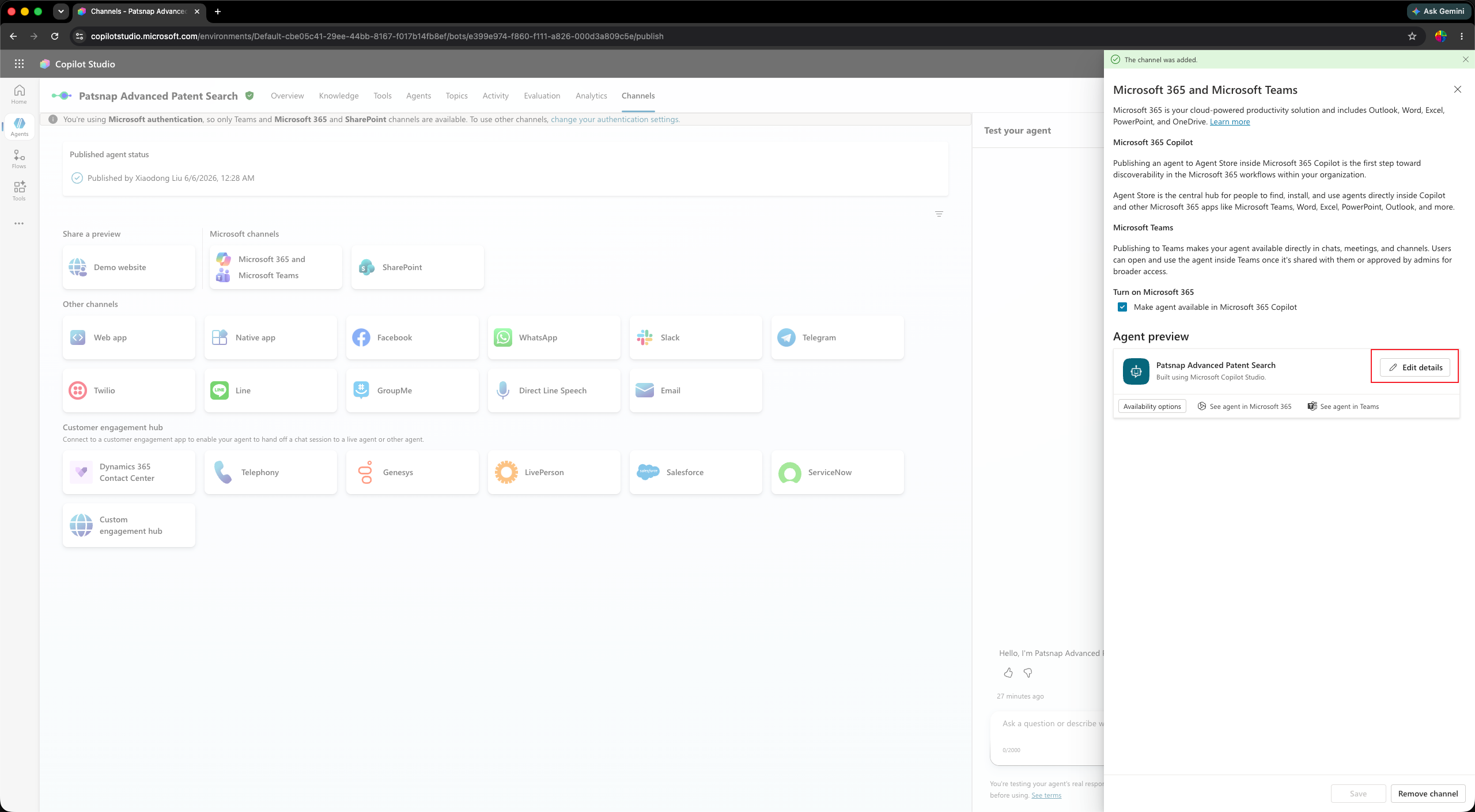The width and height of the screenshot is (1475, 812).
Task: Click the thumbs down feedback icon
Action: tap(1028, 673)
